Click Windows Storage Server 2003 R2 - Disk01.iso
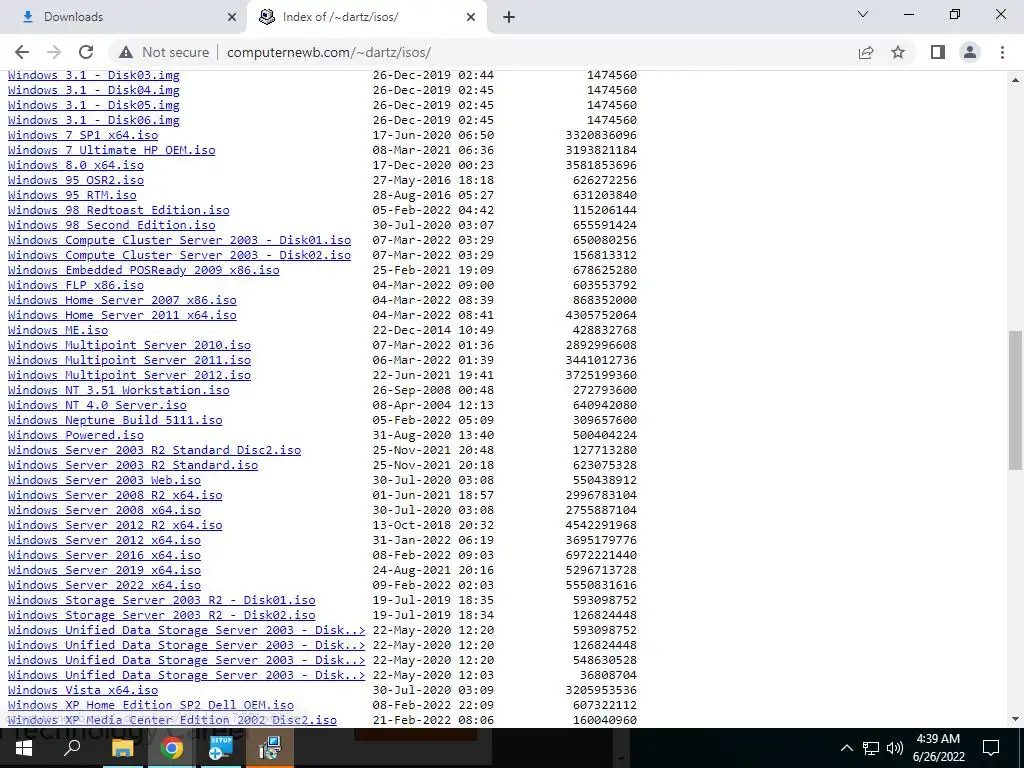 tap(162, 601)
